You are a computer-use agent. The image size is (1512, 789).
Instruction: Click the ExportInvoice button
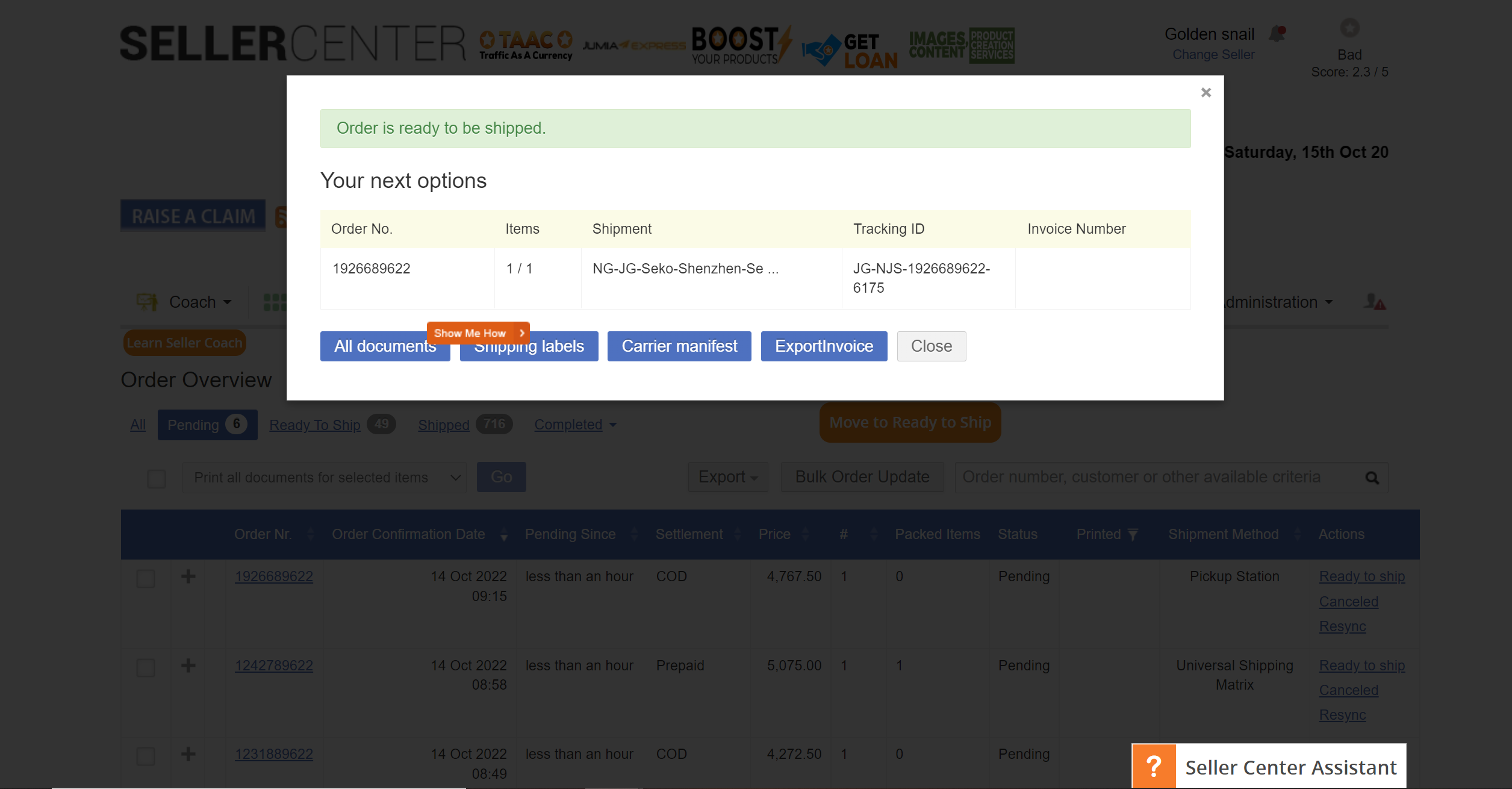coord(823,346)
